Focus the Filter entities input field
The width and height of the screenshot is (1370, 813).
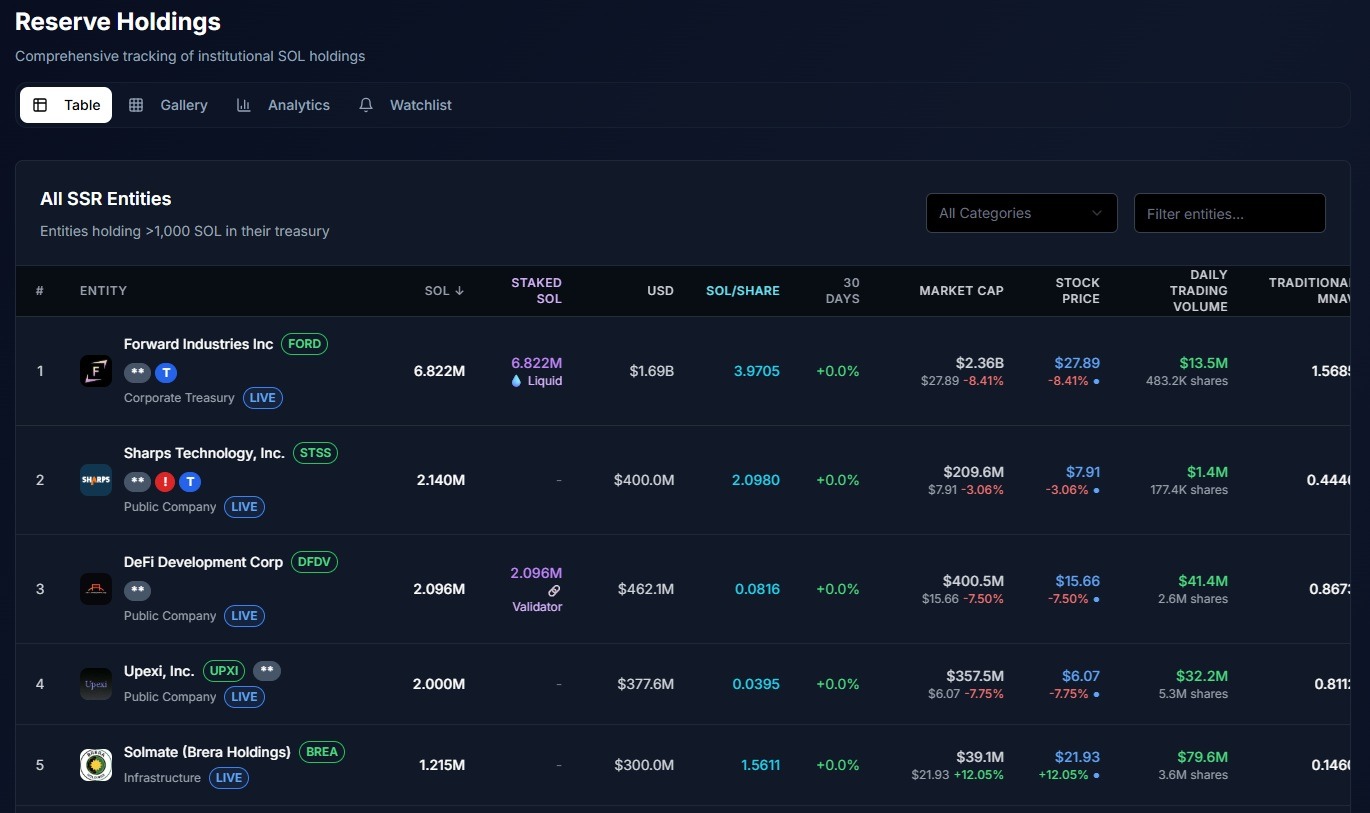click(x=1229, y=213)
